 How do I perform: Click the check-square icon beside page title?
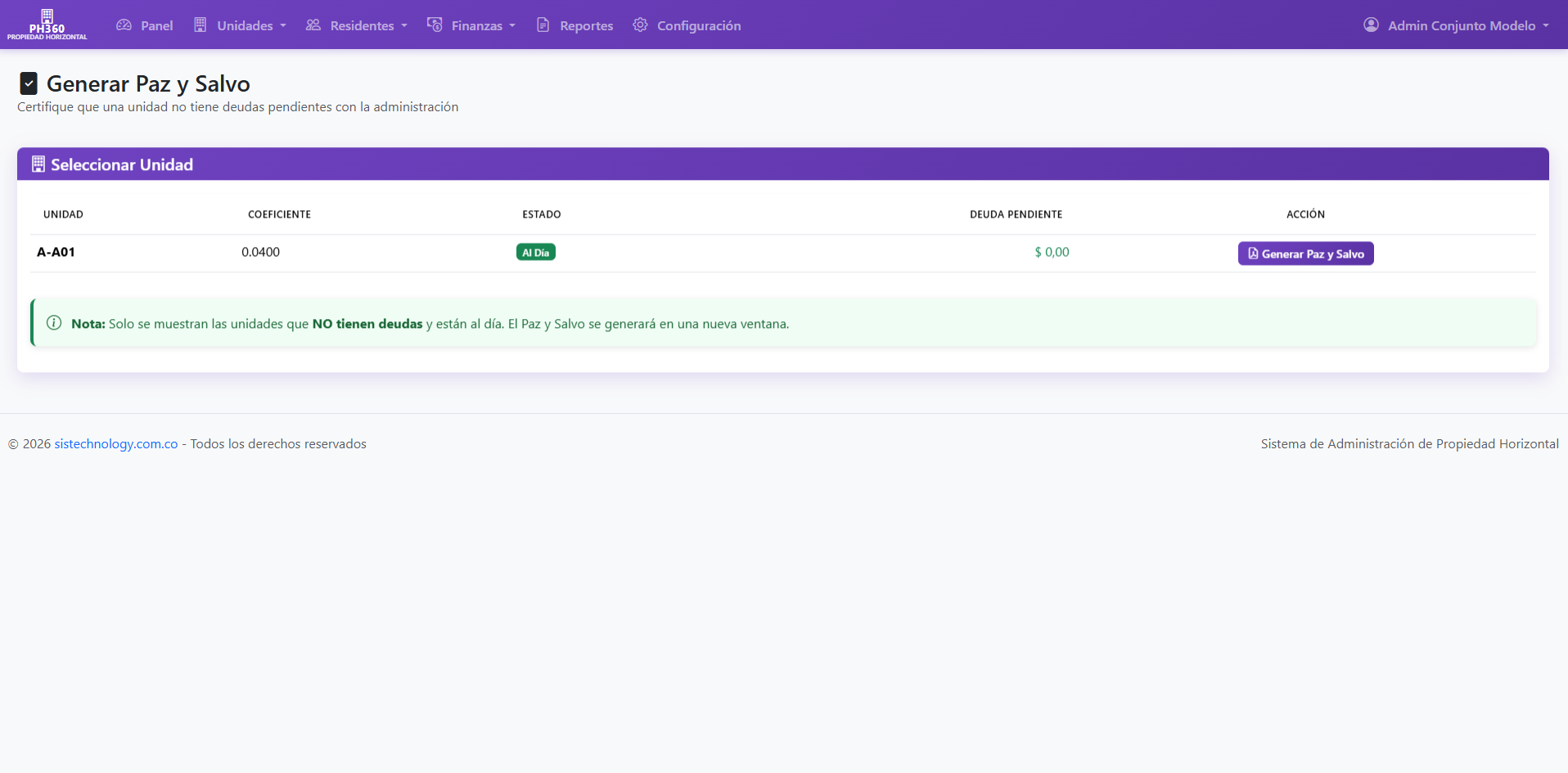tap(29, 83)
